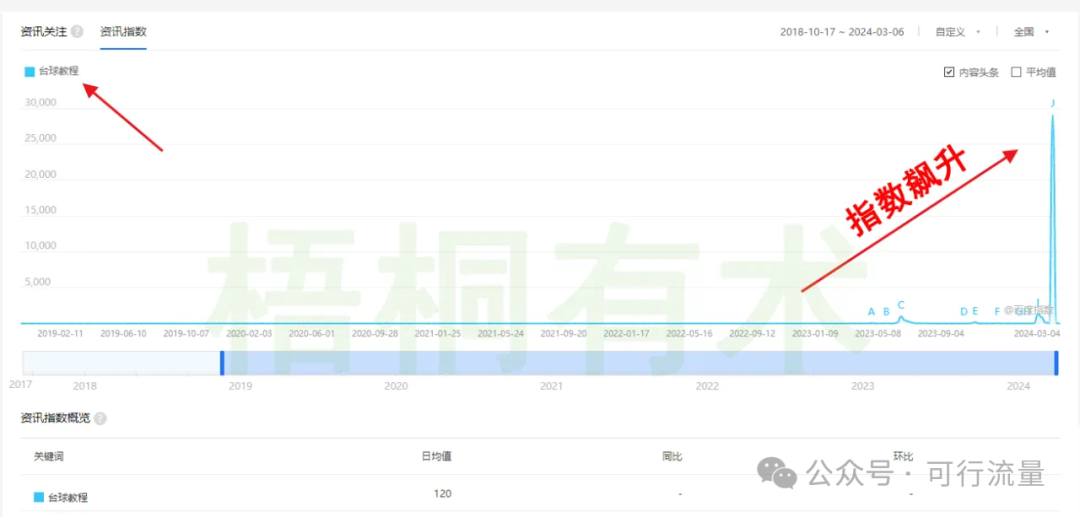1080x517 pixels.
Task: Click the selected blue range bar
Action: pos(639,363)
